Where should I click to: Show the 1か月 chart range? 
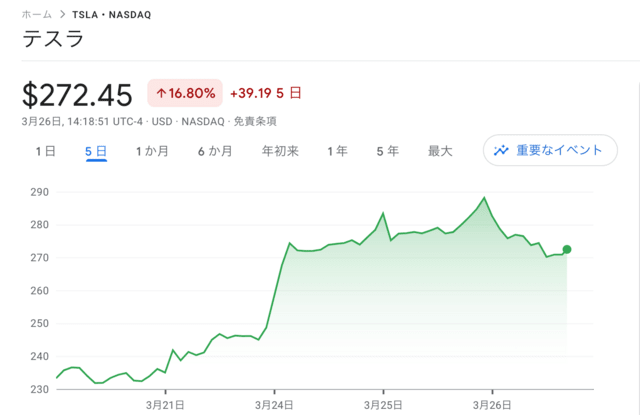pyautogui.click(x=151, y=151)
